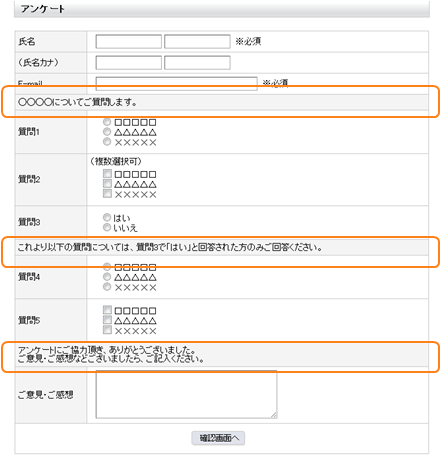Check ××××× checkbox in 質問5
441x459 pixels.
[x=107, y=330]
